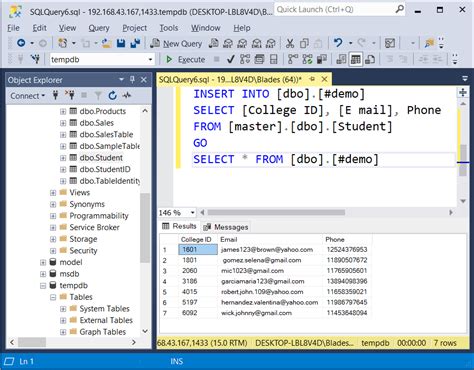The width and height of the screenshot is (474, 370).
Task: Open the Undo history dropdown arrow
Action: [x=350, y=43]
